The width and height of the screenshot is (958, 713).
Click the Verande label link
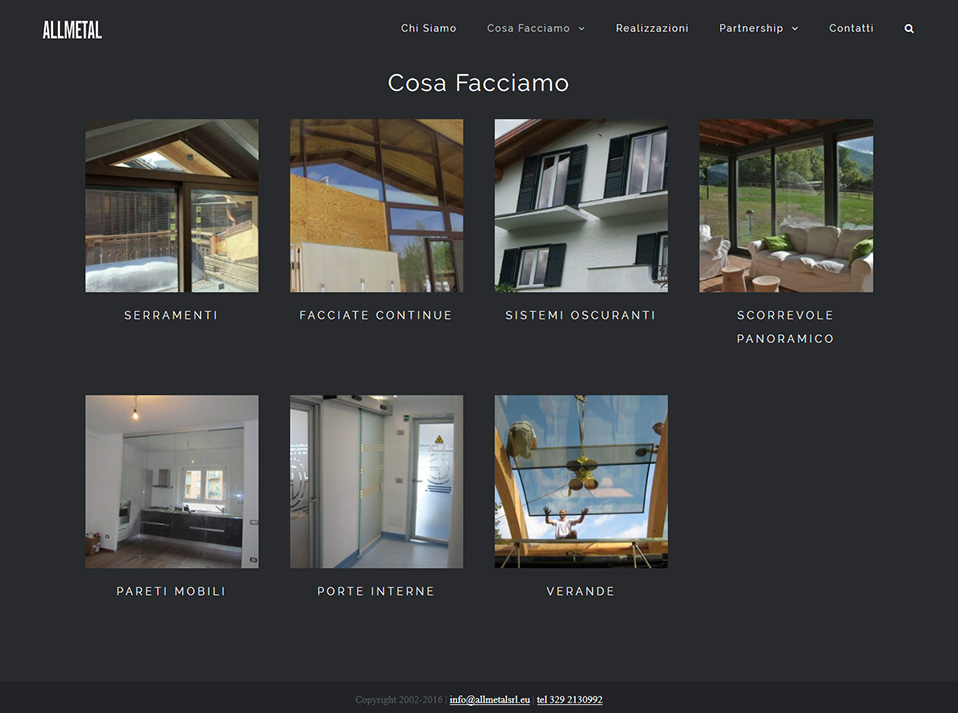(x=581, y=591)
